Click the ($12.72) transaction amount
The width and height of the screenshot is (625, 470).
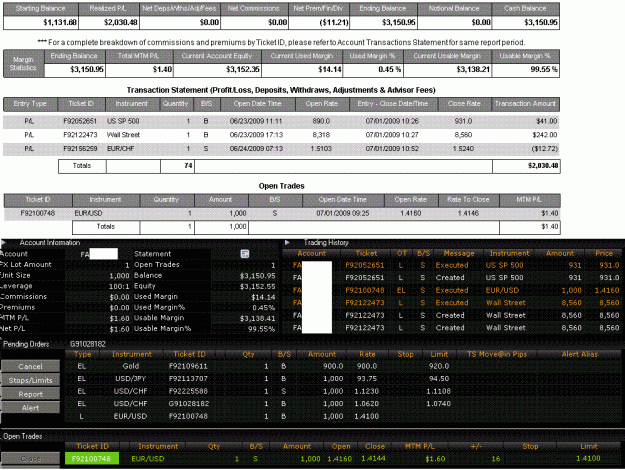[544, 149]
